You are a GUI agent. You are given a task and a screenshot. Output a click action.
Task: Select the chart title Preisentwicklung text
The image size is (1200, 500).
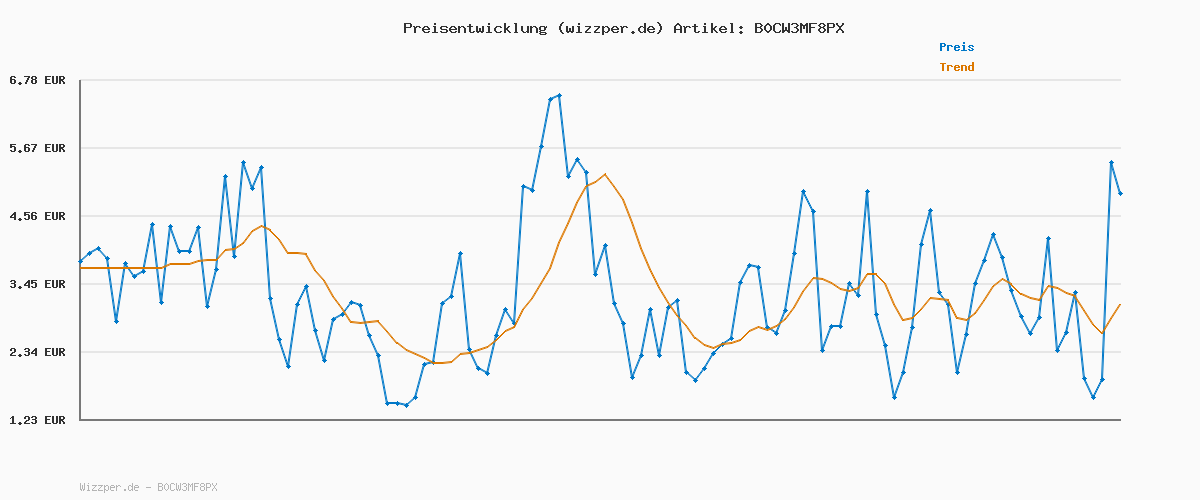point(474,28)
